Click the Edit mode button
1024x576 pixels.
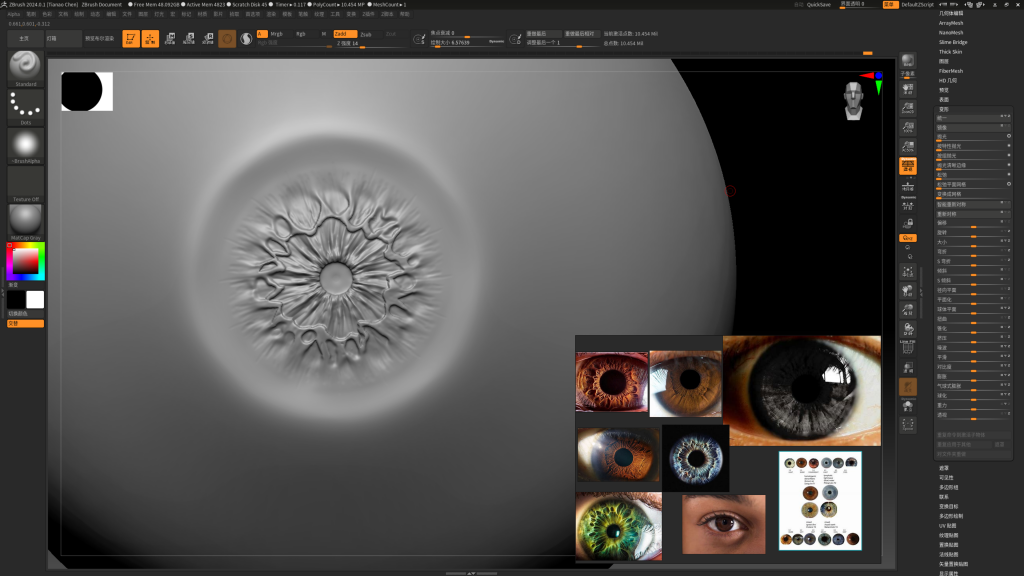131,39
